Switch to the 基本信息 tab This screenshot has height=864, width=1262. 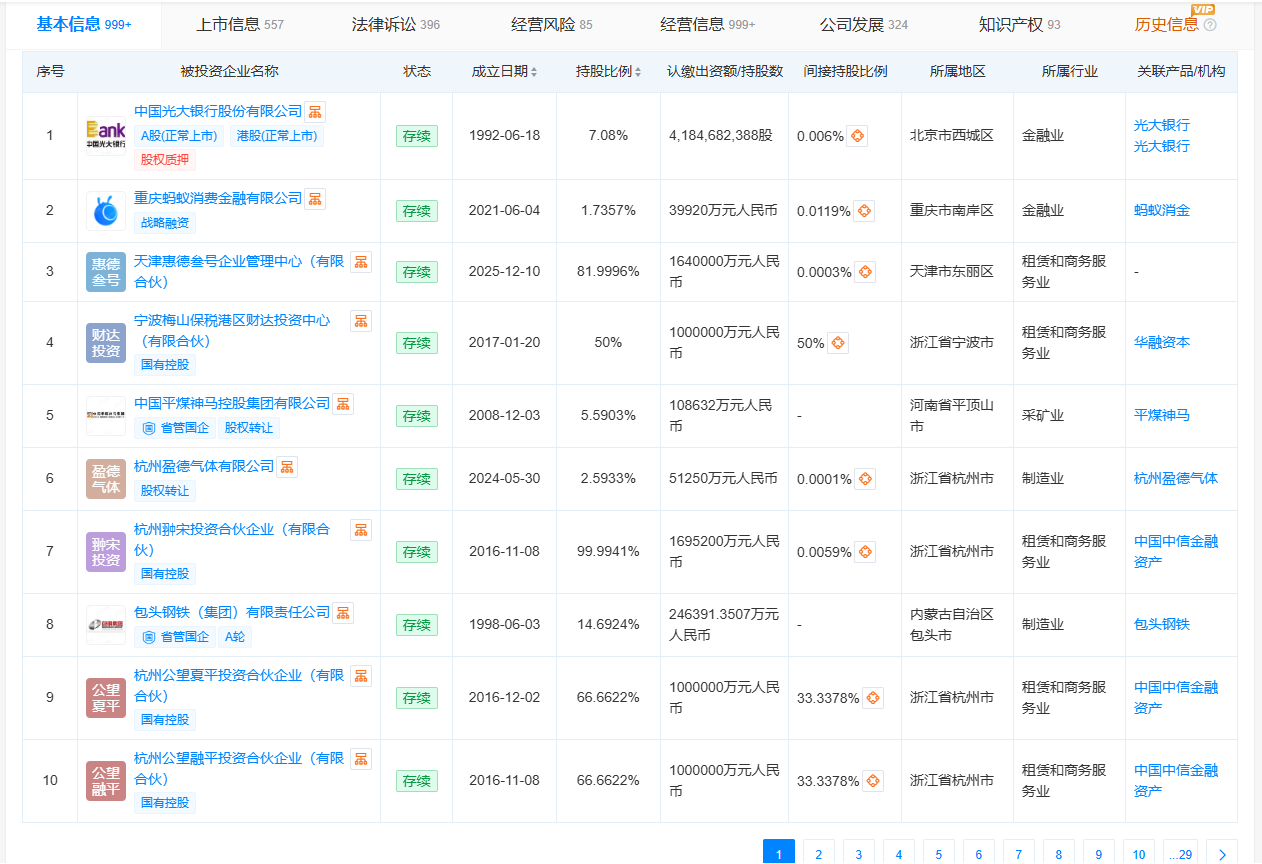[84, 24]
